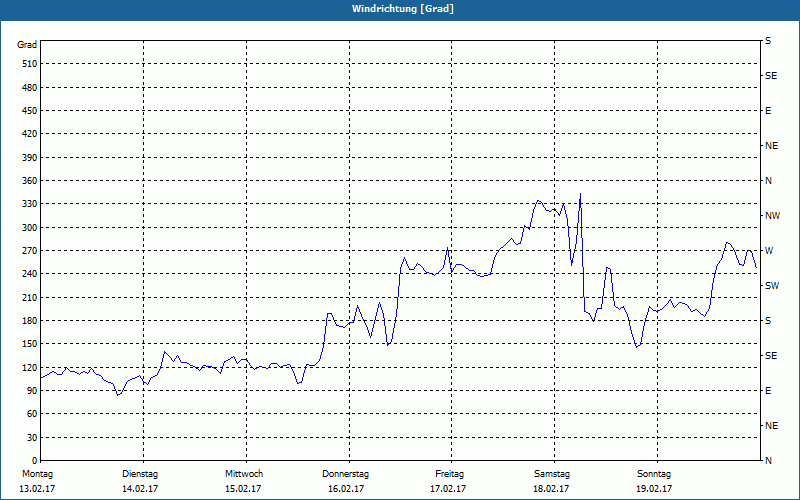Image resolution: width=800 pixels, height=500 pixels.
Task: Click the date 16.02.17
Action: pyautogui.click(x=346, y=489)
